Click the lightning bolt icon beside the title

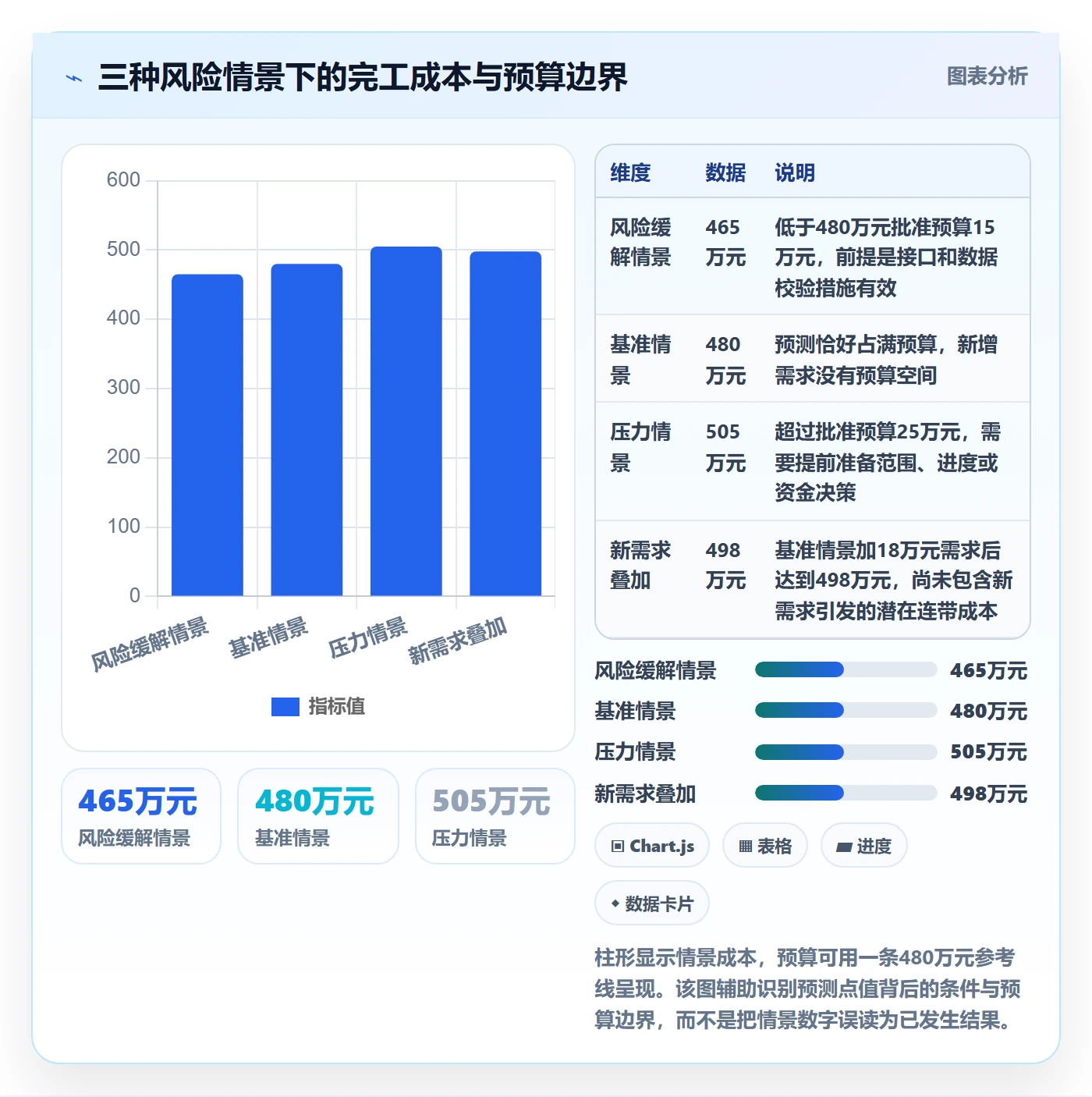(74, 78)
